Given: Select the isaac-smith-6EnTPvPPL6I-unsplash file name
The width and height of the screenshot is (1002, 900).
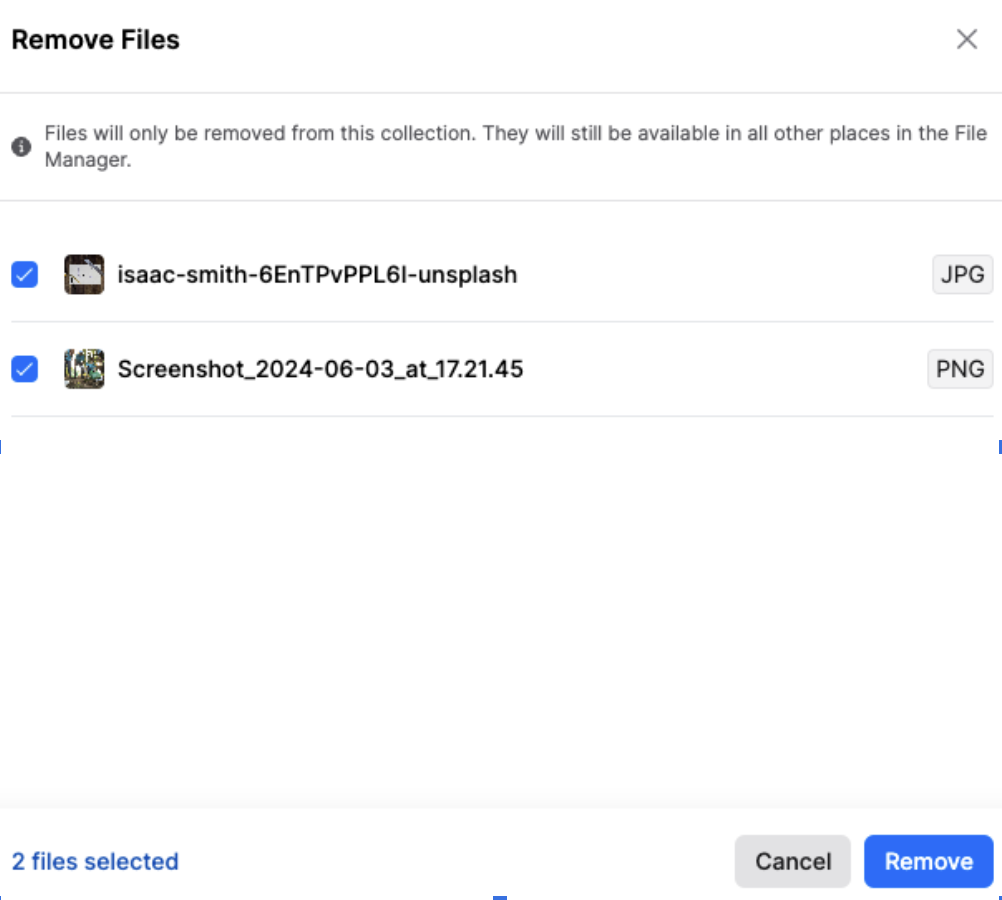Looking at the screenshot, I should coord(317,275).
